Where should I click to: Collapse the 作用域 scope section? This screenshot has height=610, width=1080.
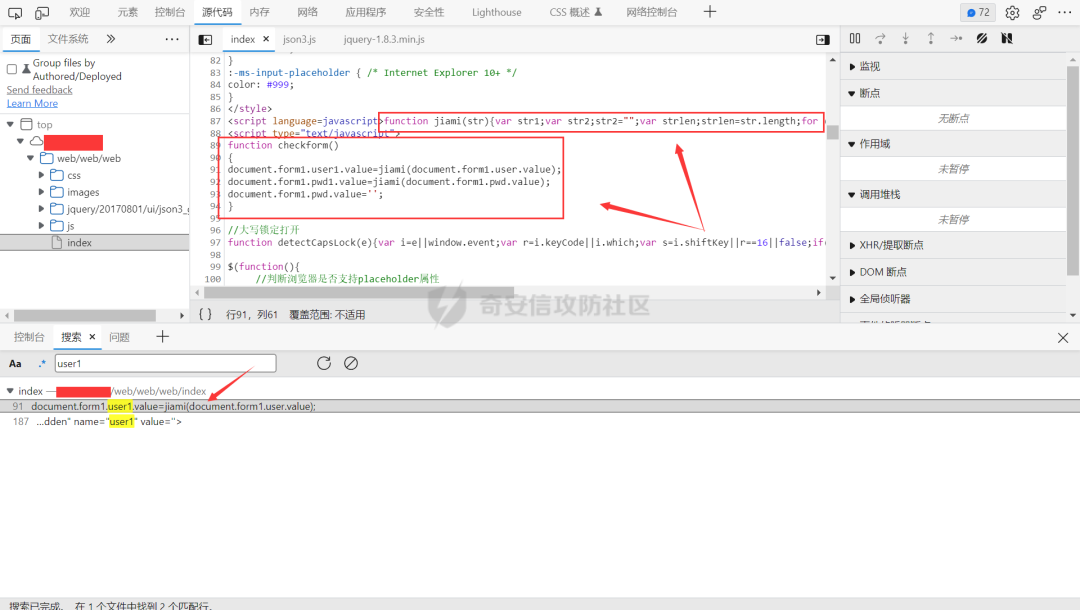tap(853, 144)
